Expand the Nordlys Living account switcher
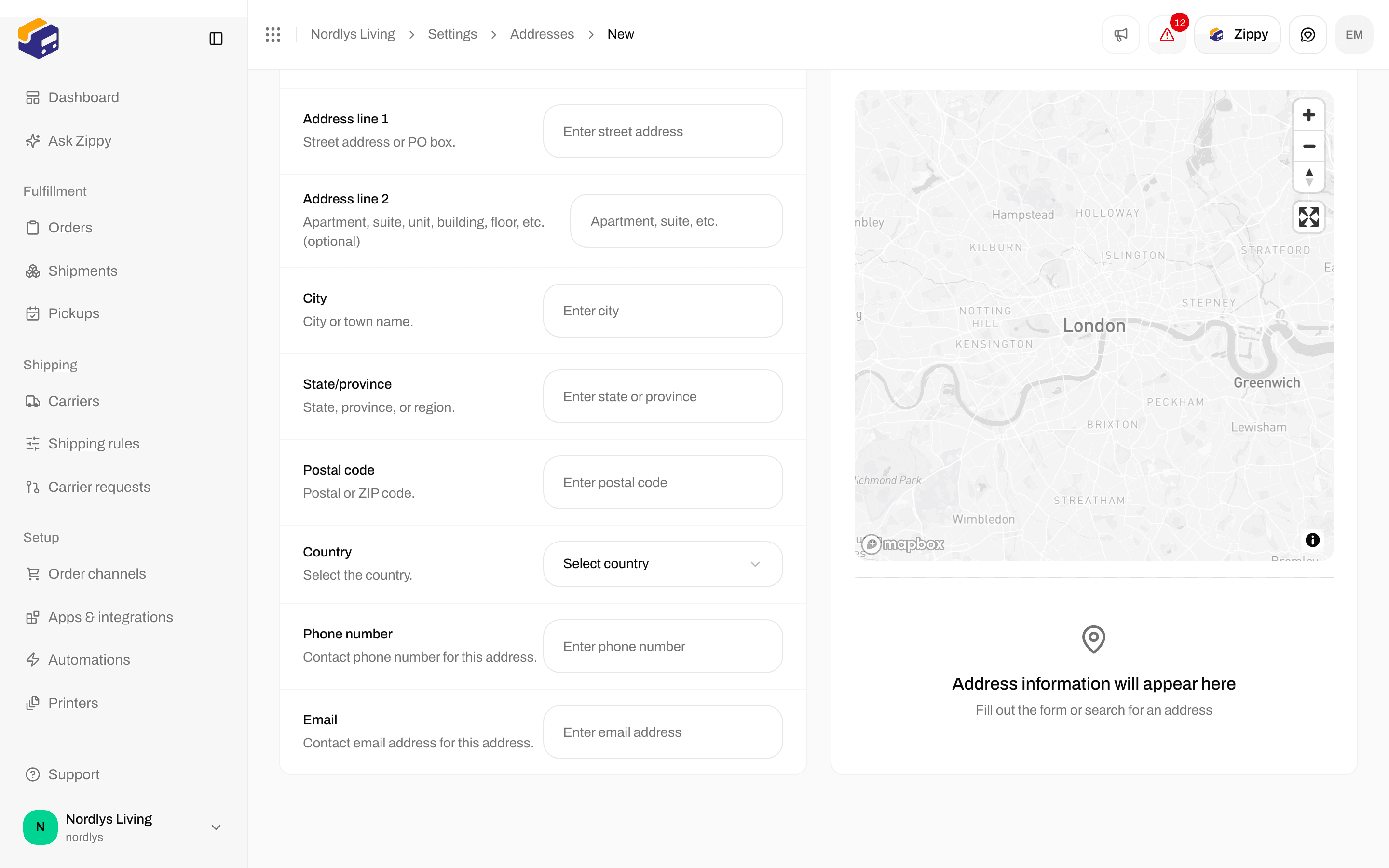This screenshot has height=868, width=1389. click(123, 827)
